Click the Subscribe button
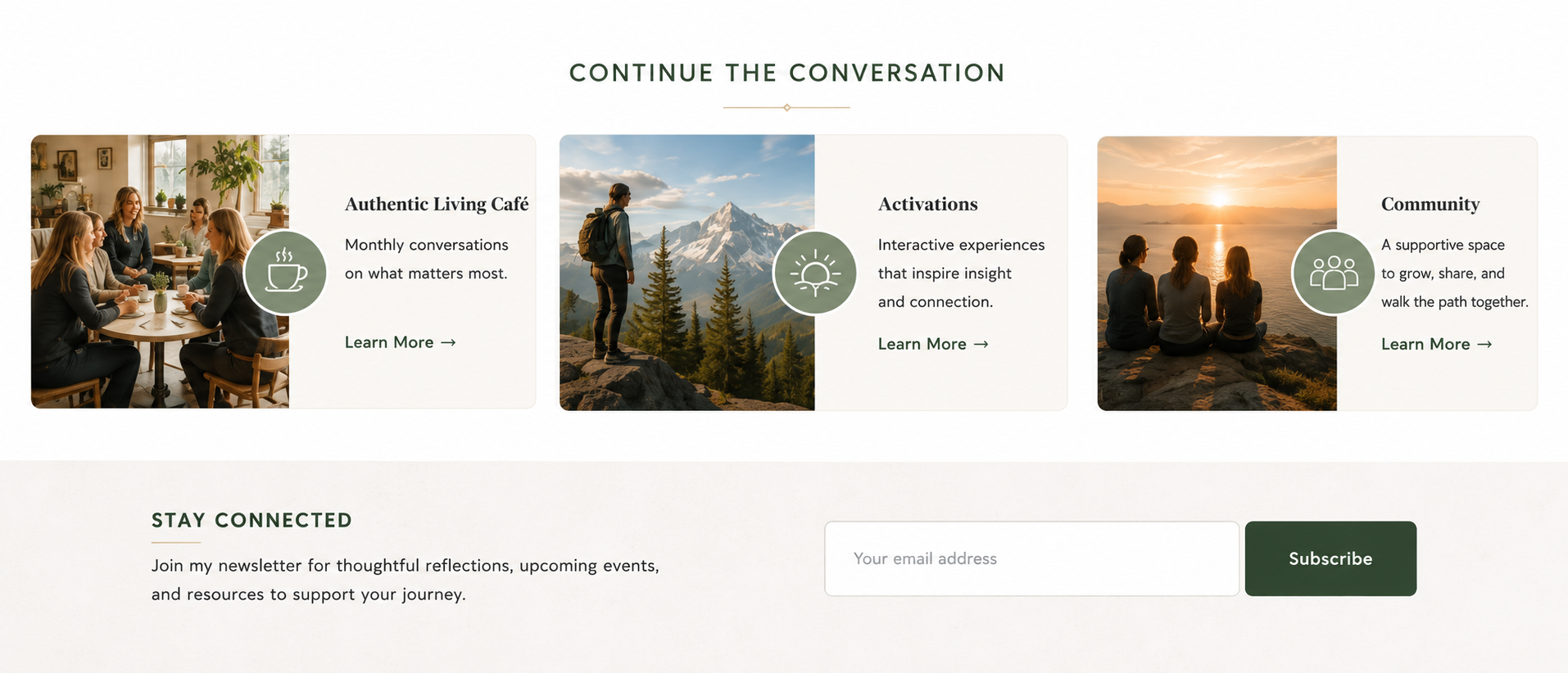The height and width of the screenshot is (673, 1568). click(x=1330, y=558)
